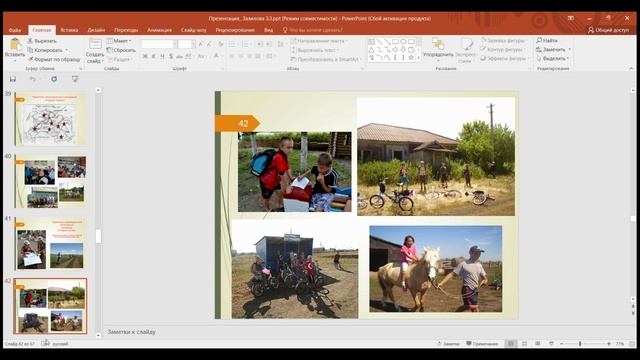640x360 pixels.
Task: Click the zoom slider handle
Action: (x=580, y=344)
